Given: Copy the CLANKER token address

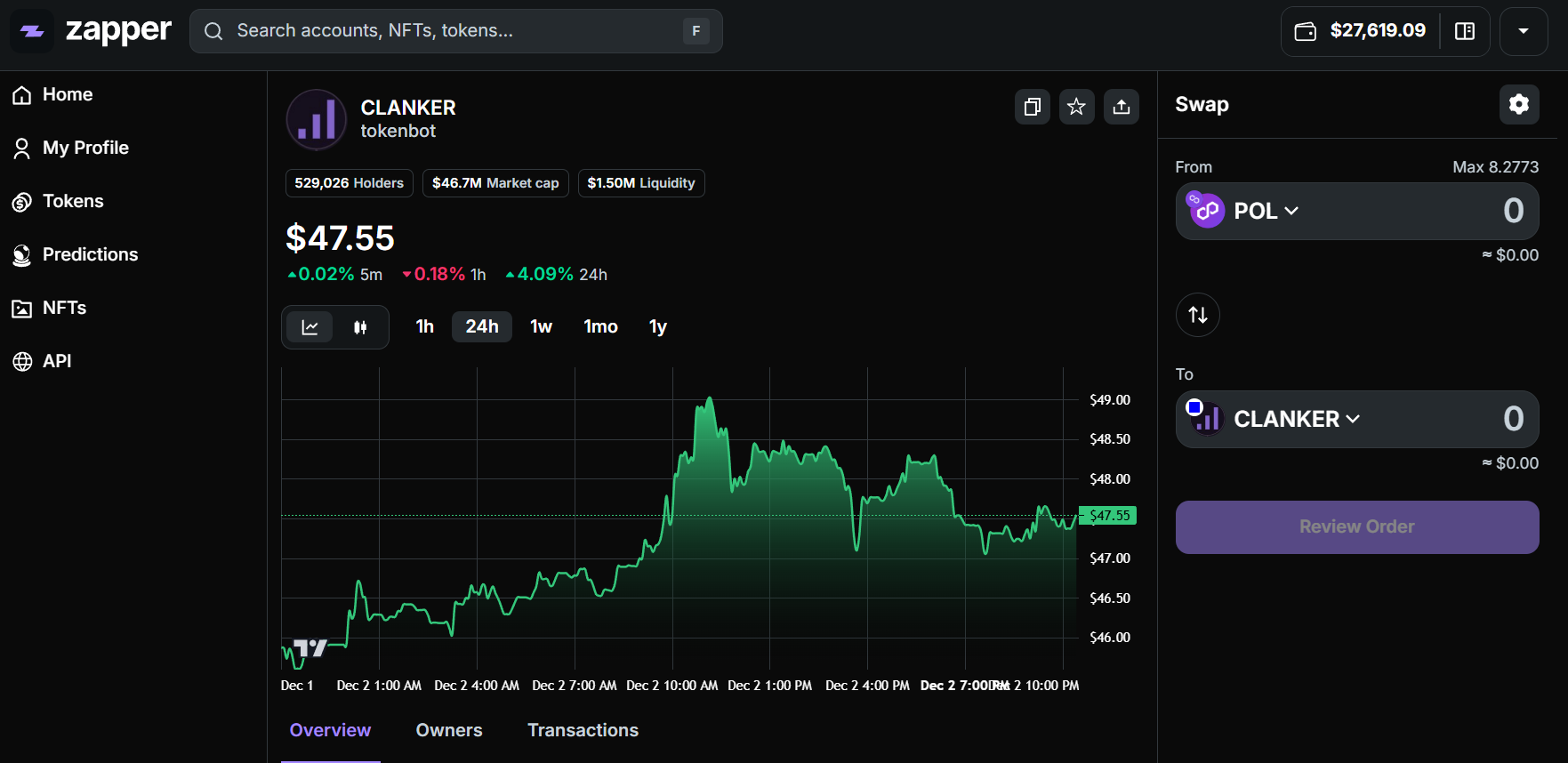Looking at the screenshot, I should click(1032, 107).
